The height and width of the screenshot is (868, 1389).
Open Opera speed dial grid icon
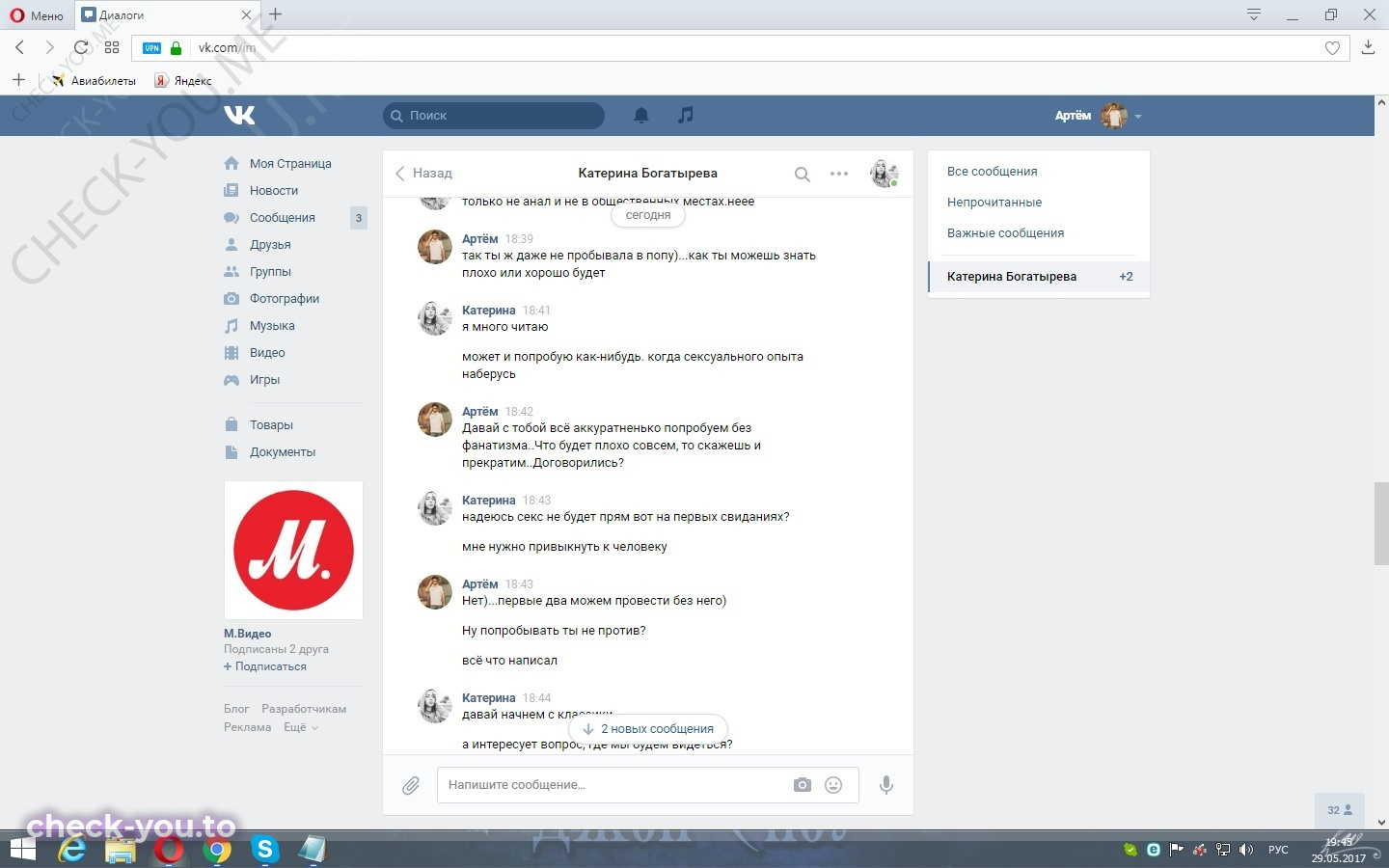coord(112,47)
